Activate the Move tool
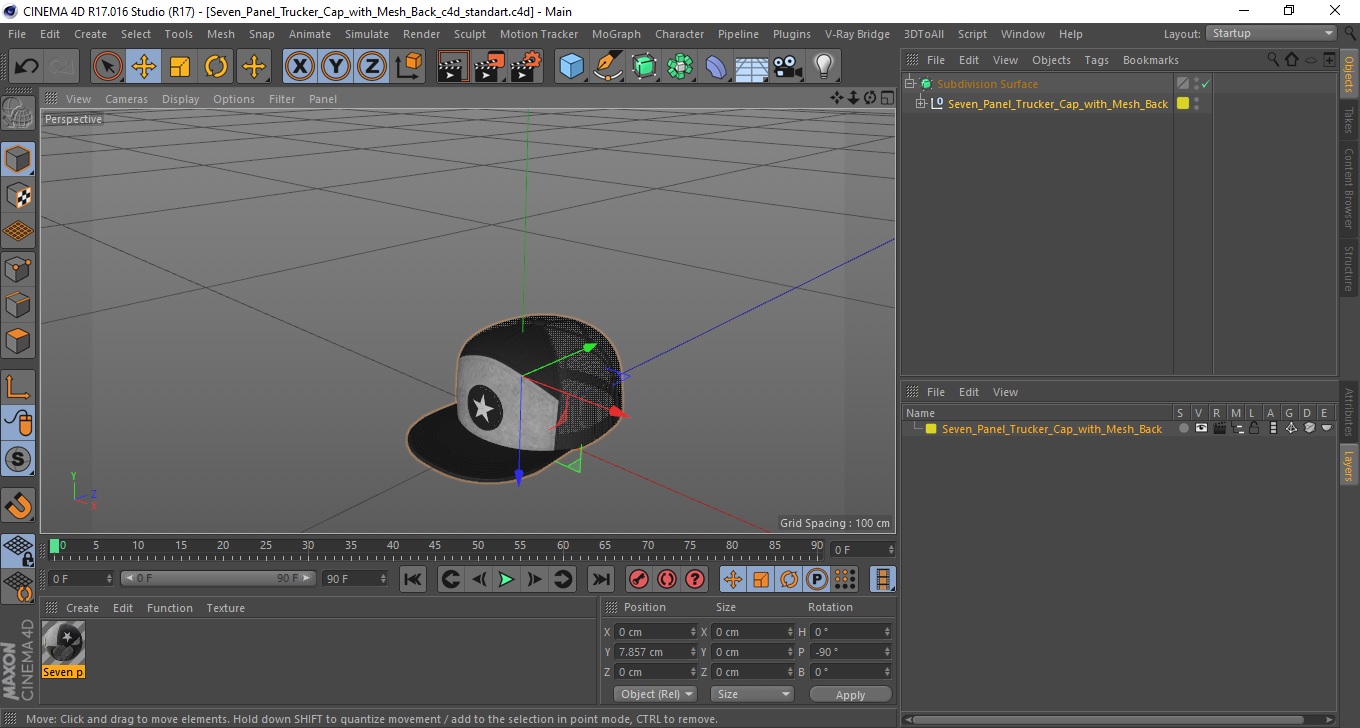The image size is (1360, 728). pyautogui.click(x=144, y=67)
